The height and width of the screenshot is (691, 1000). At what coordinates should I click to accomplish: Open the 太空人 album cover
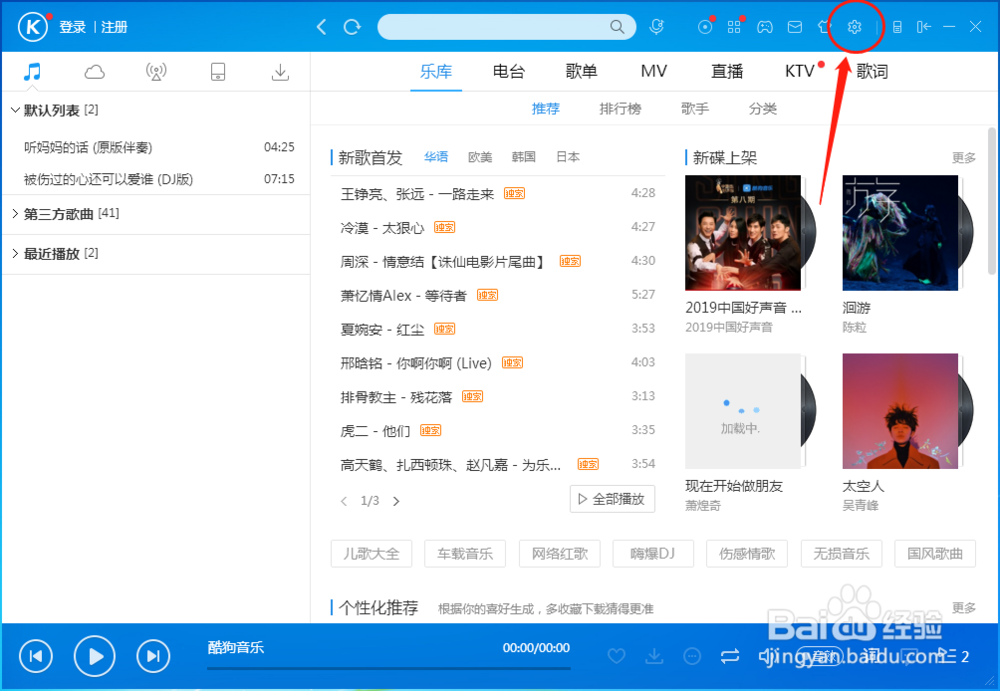900,411
